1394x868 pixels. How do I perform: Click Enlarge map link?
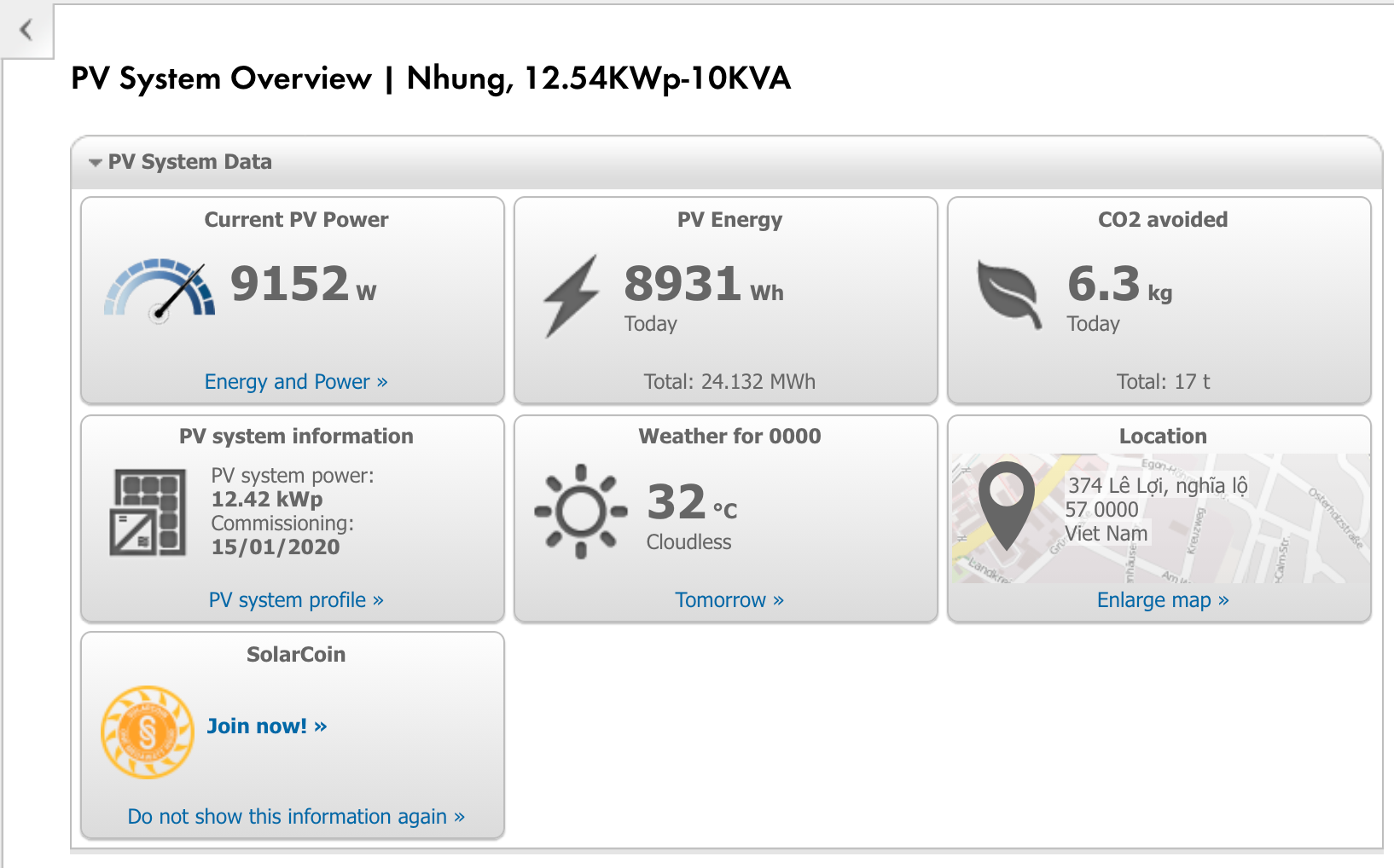click(1162, 600)
